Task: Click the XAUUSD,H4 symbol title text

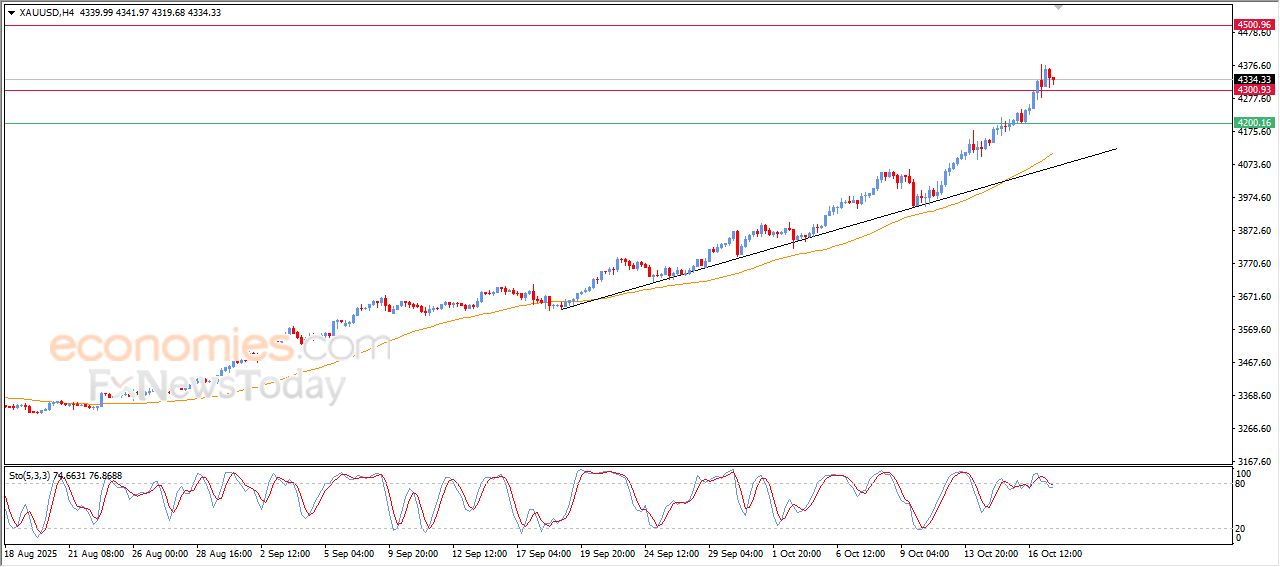Action: point(47,13)
